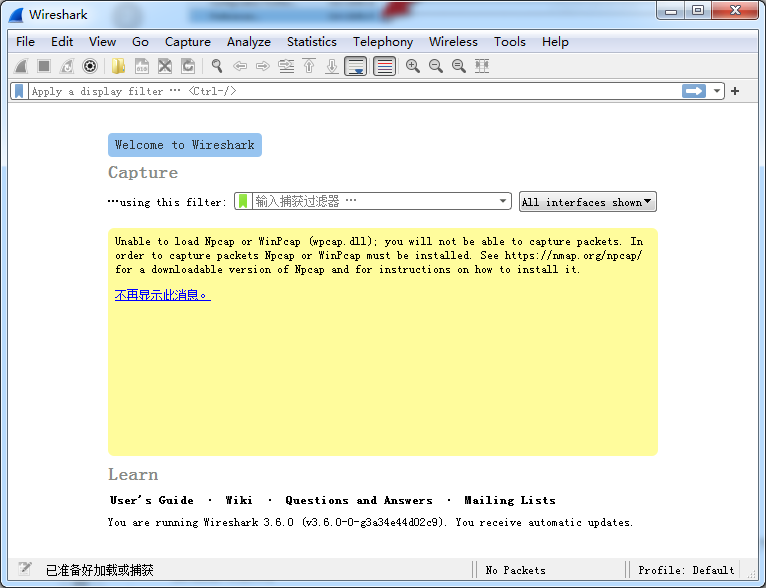Open the Telephony menu

pos(382,42)
